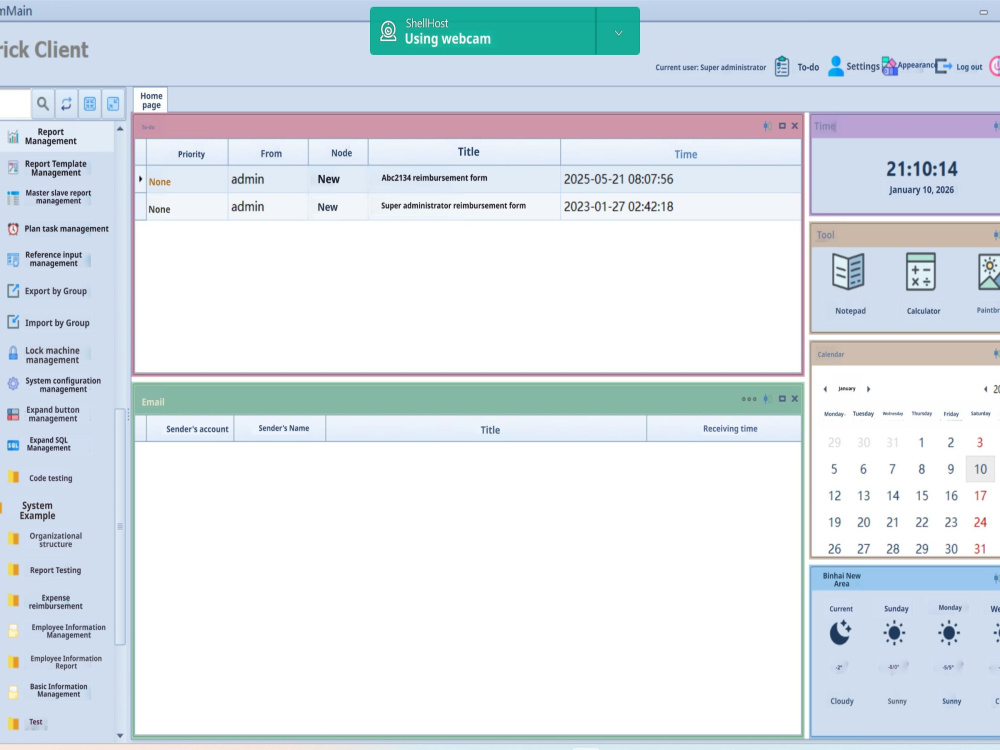Open Settings user icon in header
1000x750 pixels.
(x=835, y=66)
